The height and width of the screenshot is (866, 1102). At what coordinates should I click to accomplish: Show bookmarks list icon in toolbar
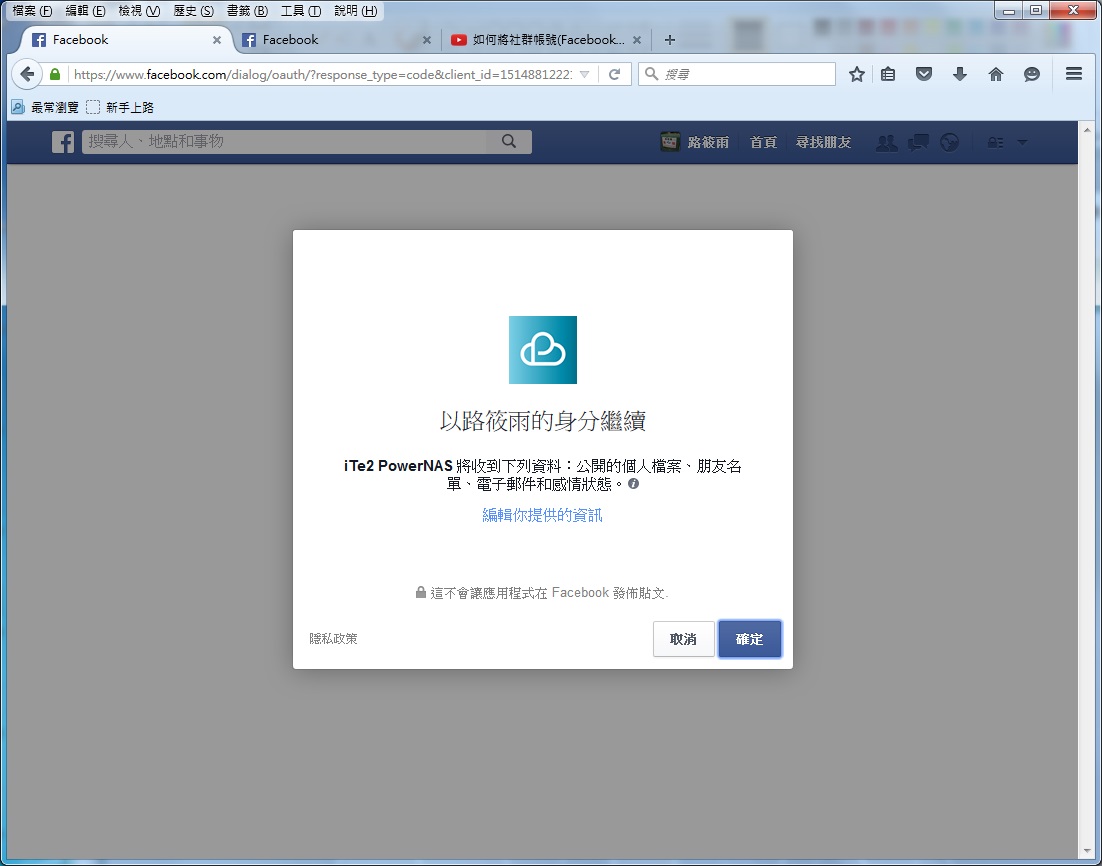click(888, 74)
